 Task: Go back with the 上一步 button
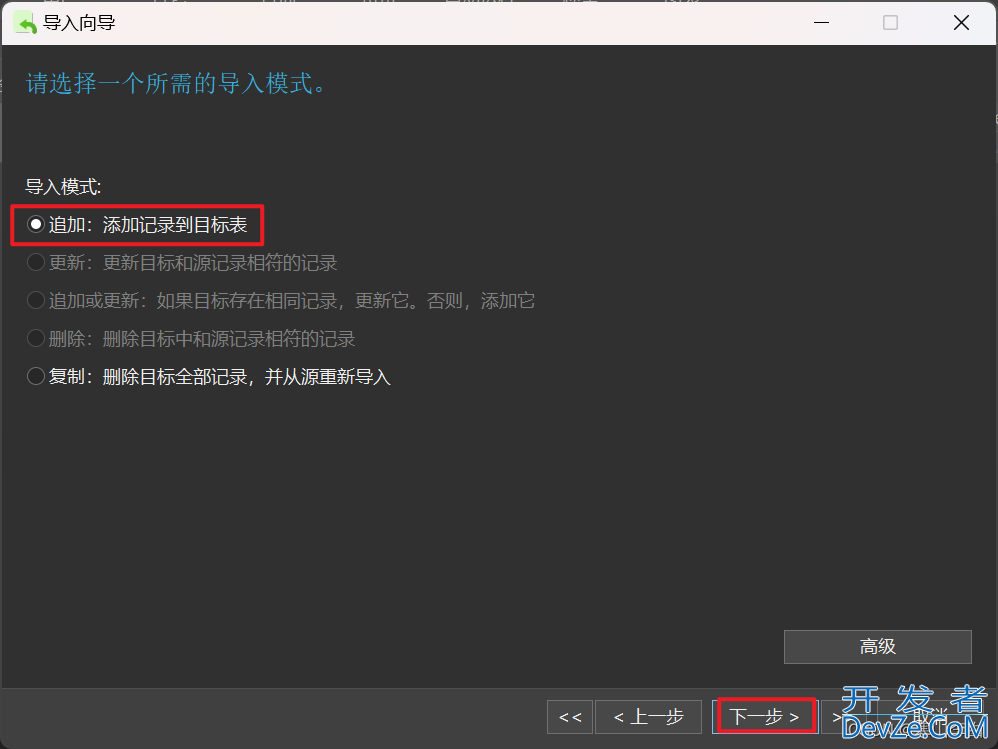(648, 717)
